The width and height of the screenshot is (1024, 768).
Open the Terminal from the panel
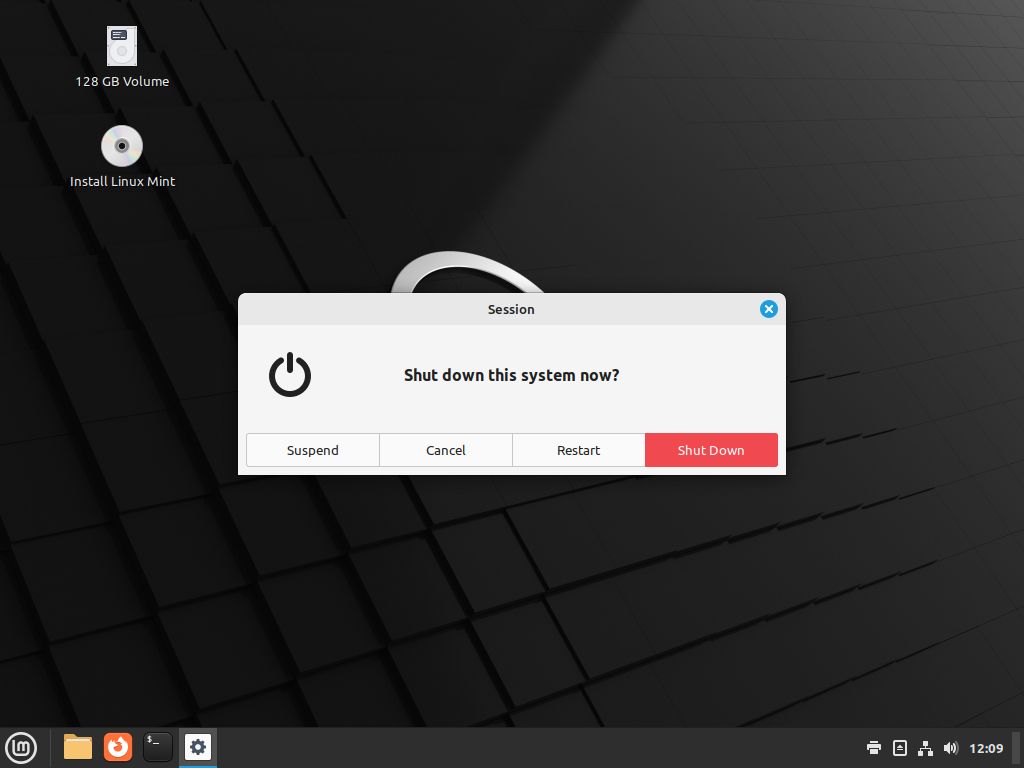(158, 747)
